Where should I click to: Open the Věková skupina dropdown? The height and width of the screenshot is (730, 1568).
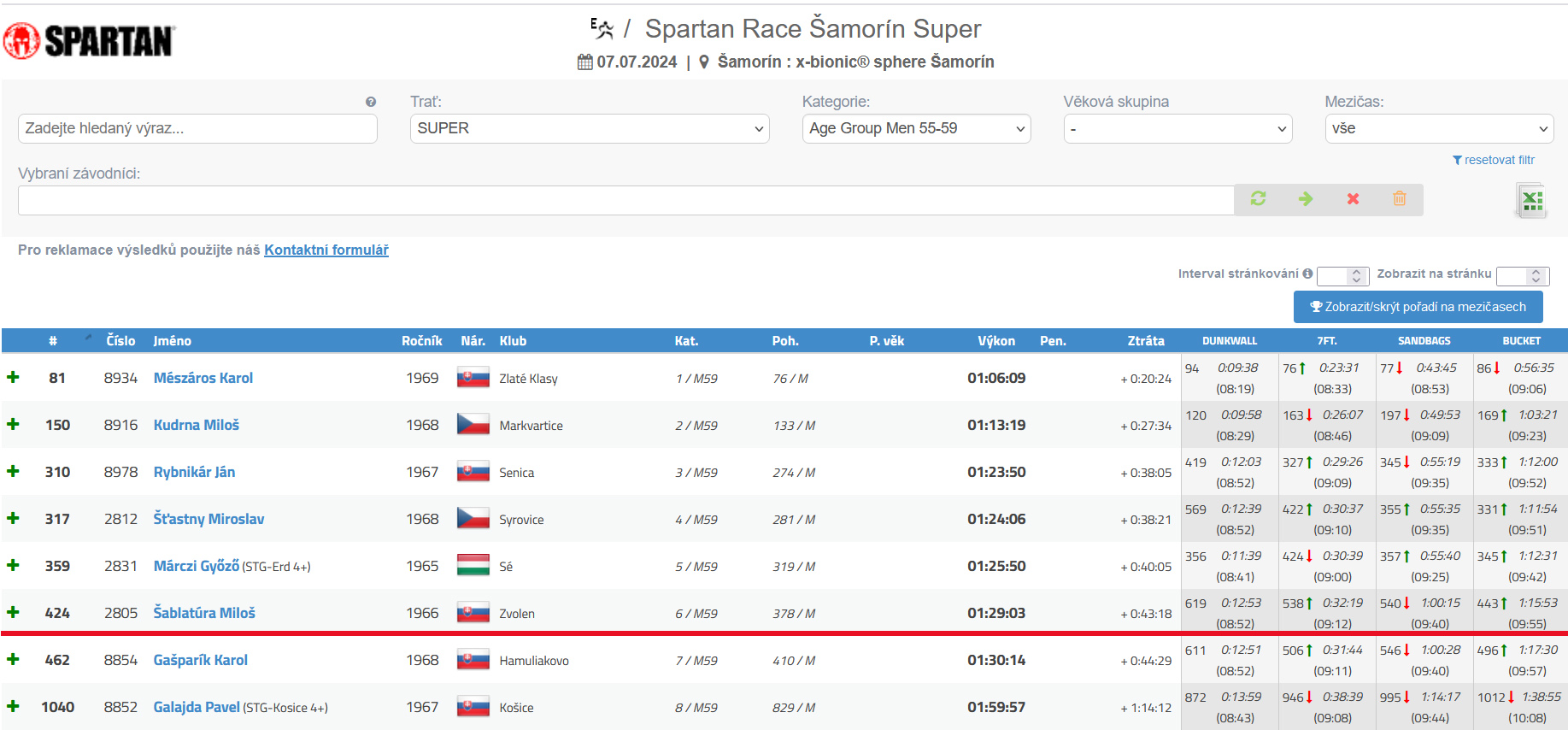pyautogui.click(x=1177, y=128)
